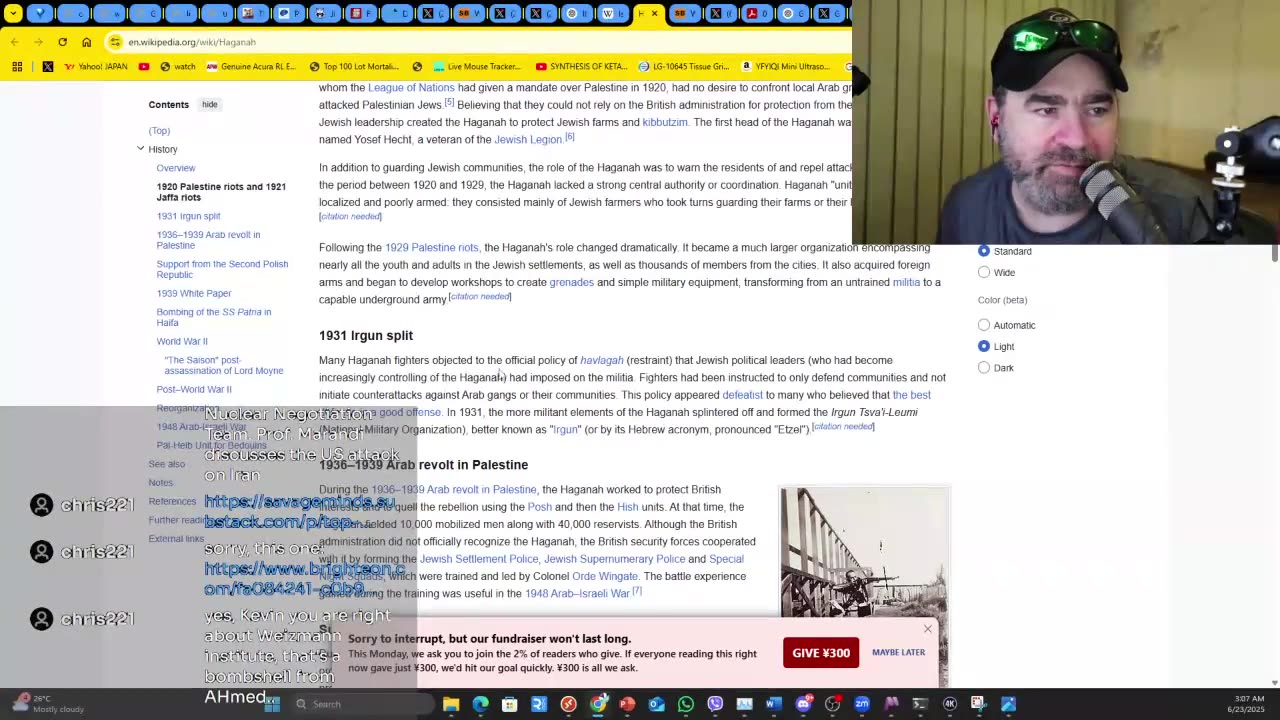This screenshot has height=720, width=1280.
Task: Open File Explorer from the taskbar
Action: coord(451,704)
